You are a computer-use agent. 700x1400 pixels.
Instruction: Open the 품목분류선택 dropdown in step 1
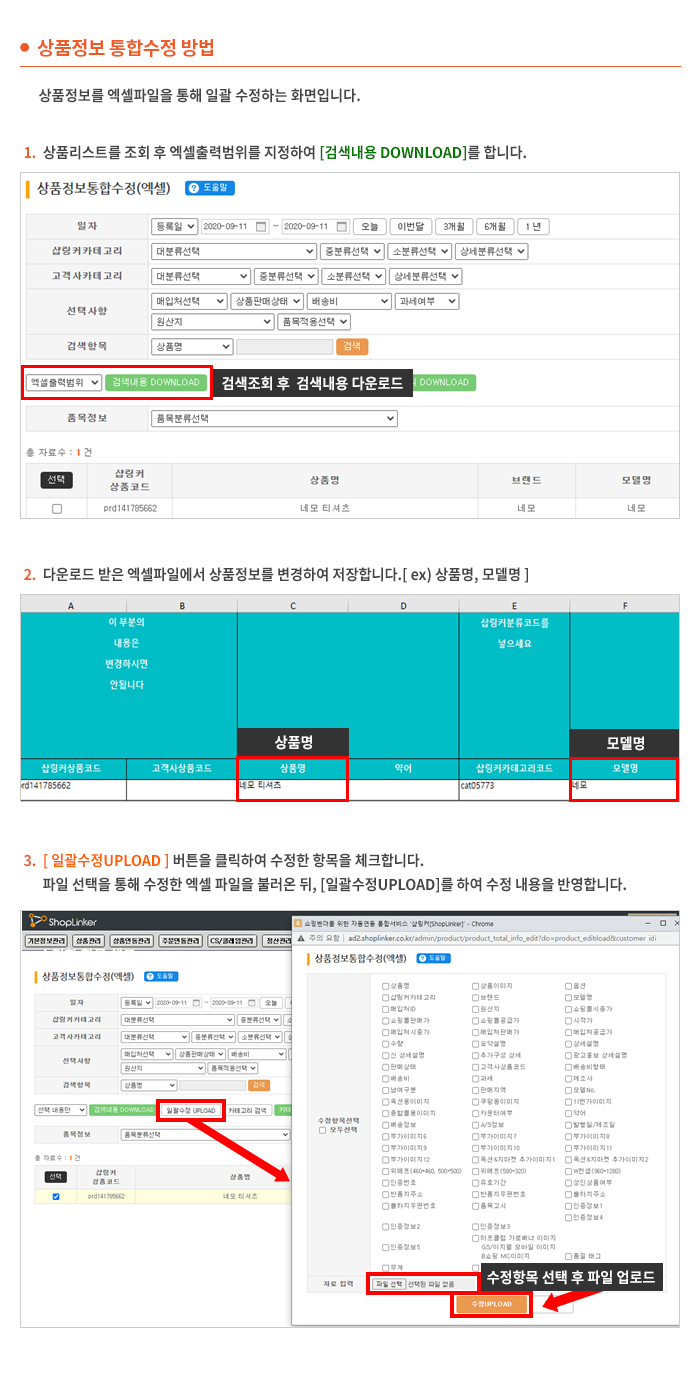(273, 418)
